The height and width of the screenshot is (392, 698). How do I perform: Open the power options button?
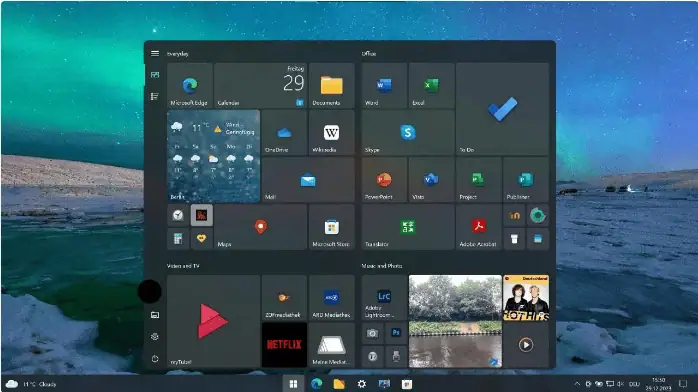pyautogui.click(x=155, y=359)
